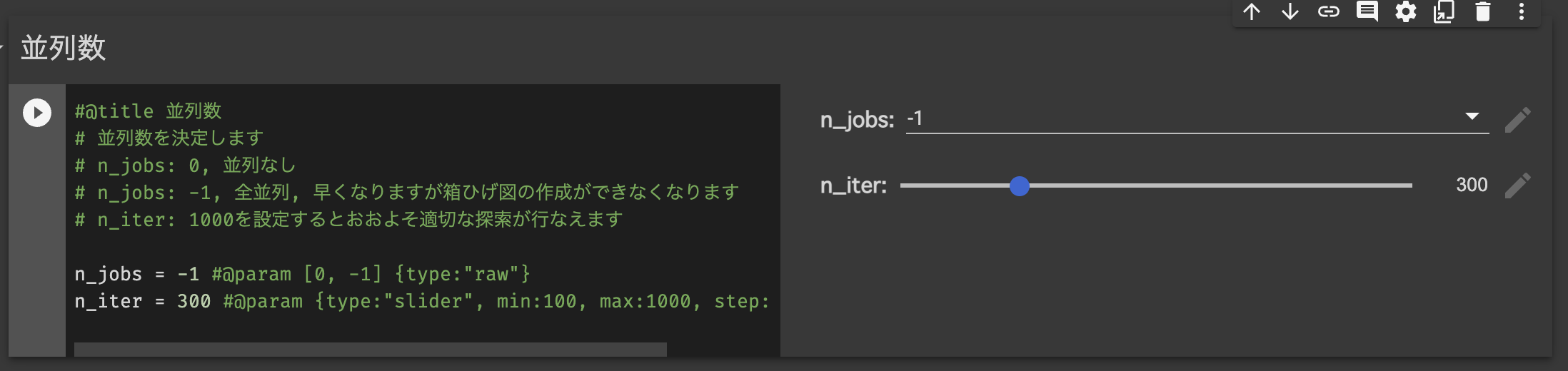Image resolution: width=1568 pixels, height=371 pixels.
Task: Copy link to cell icon
Action: (1329, 12)
